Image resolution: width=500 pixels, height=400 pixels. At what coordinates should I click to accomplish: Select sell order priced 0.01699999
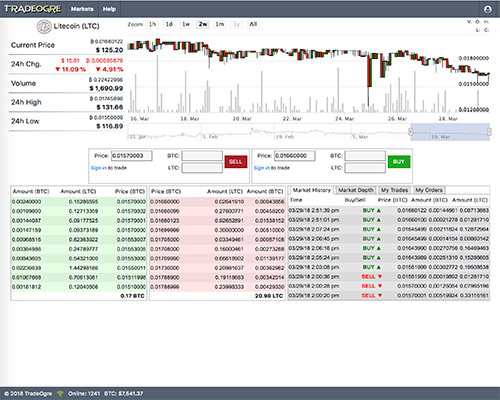tap(217, 230)
